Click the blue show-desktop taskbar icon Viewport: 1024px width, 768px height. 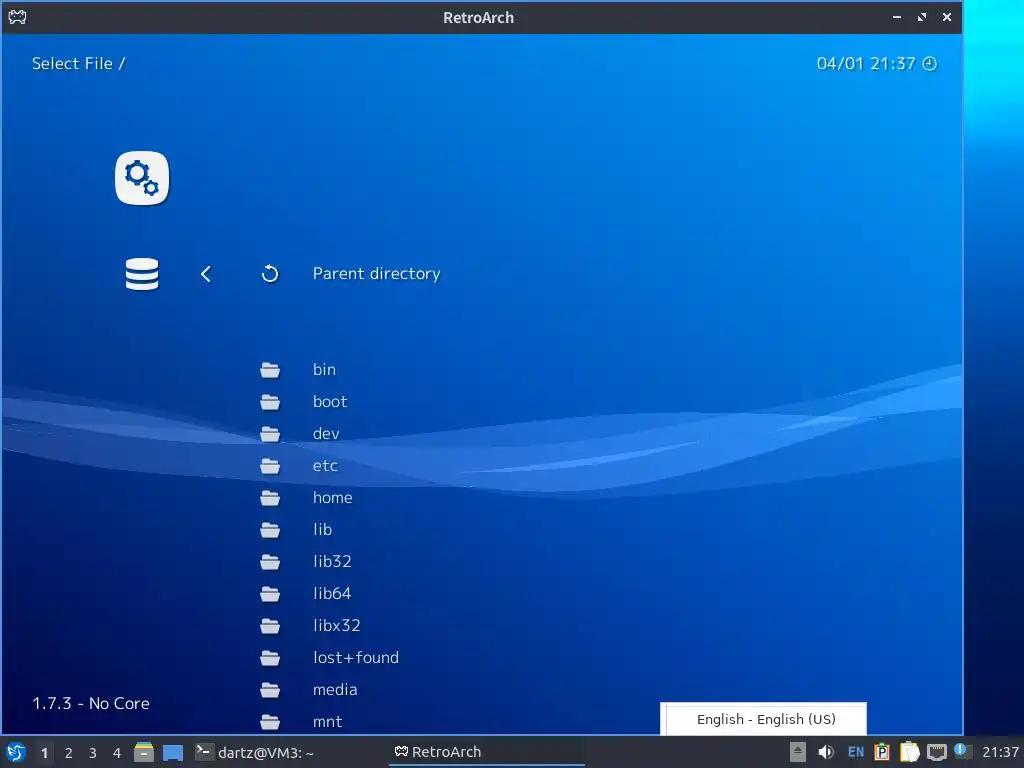point(173,753)
